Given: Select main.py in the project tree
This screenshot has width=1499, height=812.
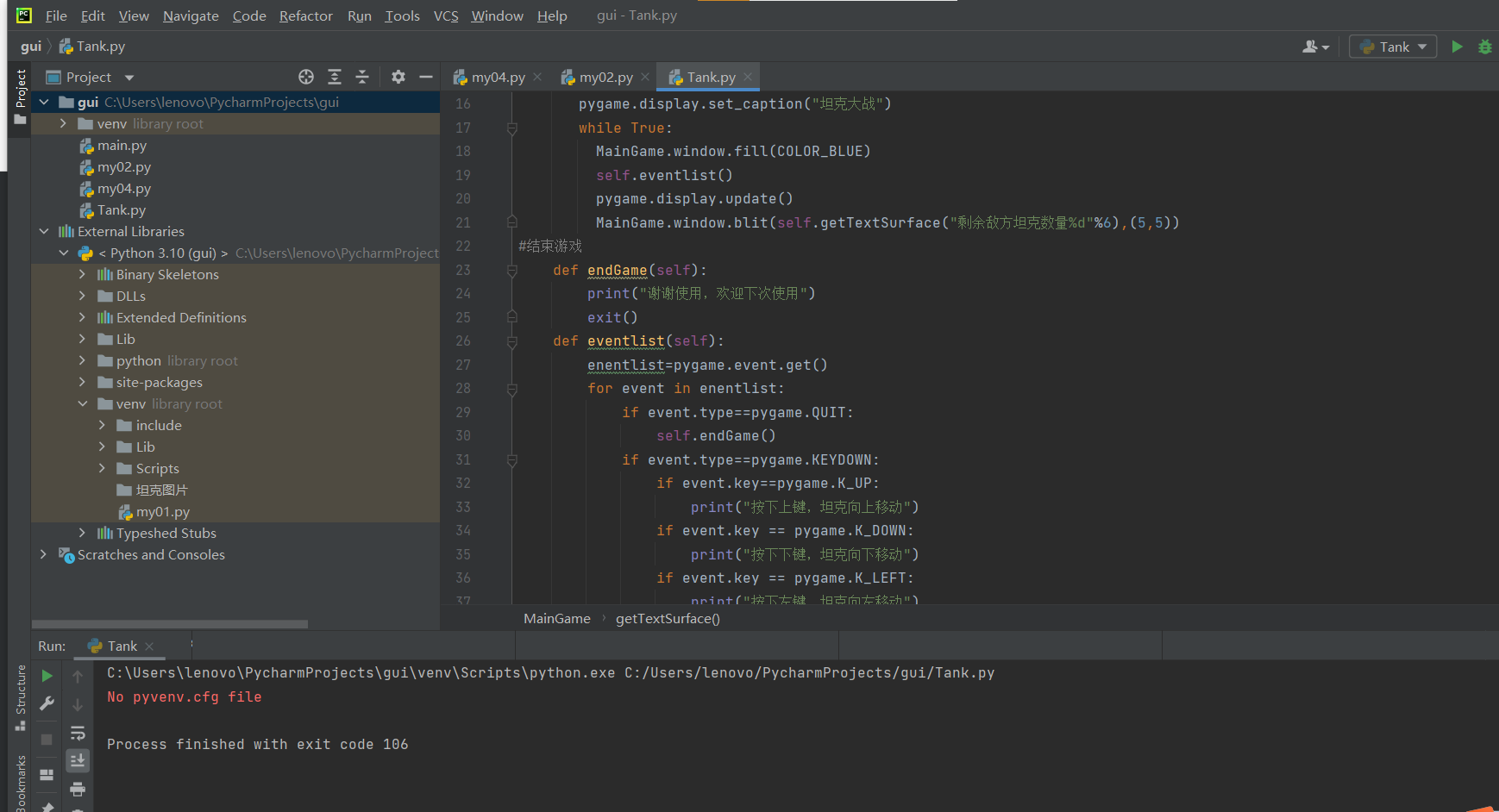Looking at the screenshot, I should pyautogui.click(x=122, y=145).
